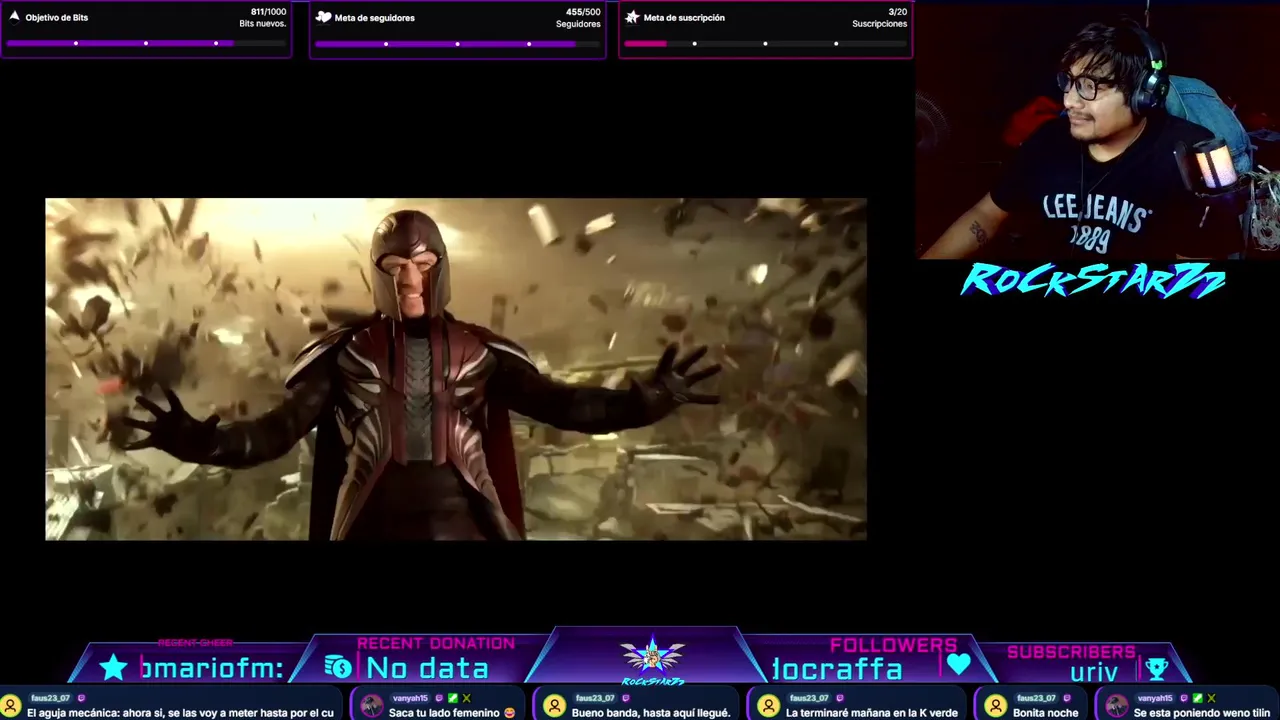Click the 'Meta de seguidores' label
The height and width of the screenshot is (720, 1280).
click(375, 18)
